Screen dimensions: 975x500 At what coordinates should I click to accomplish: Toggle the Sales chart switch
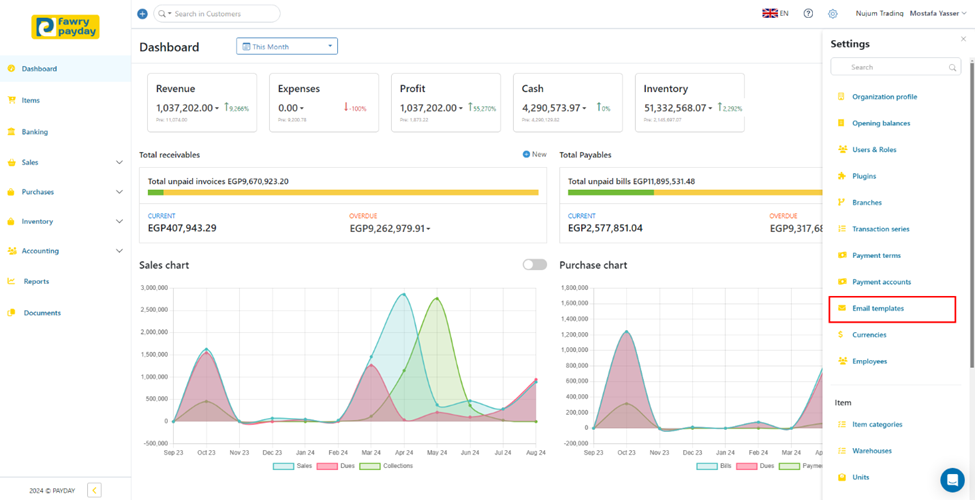[535, 265]
